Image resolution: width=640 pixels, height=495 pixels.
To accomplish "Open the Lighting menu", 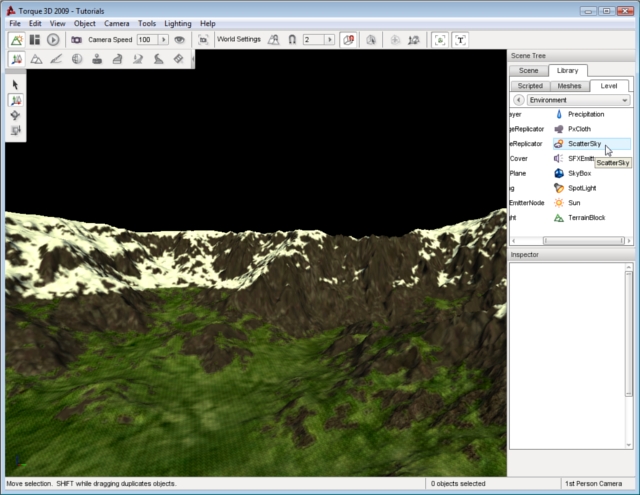I will [x=178, y=22].
